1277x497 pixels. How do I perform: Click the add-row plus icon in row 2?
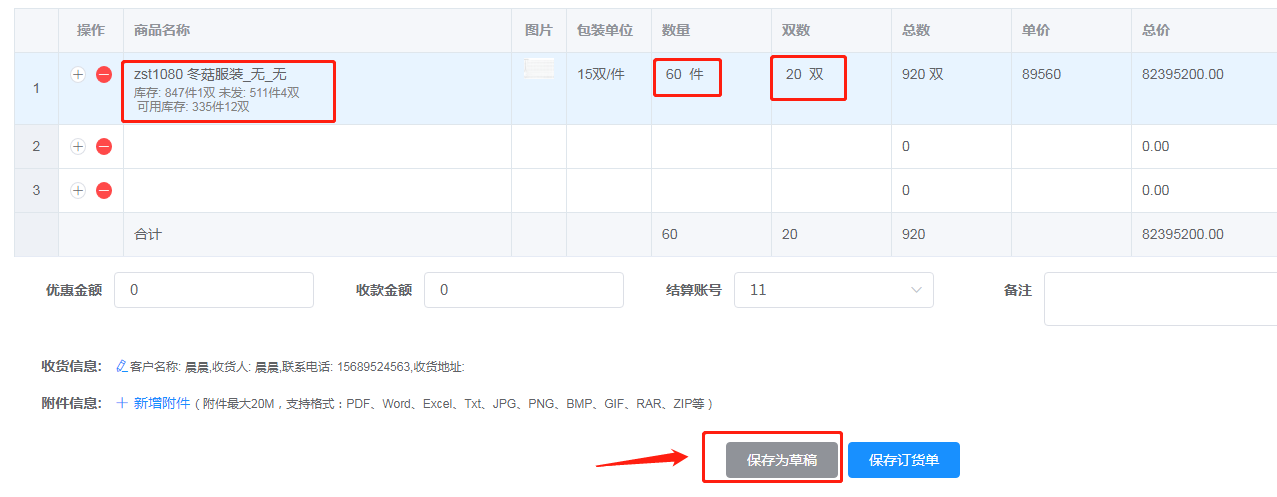(x=78, y=146)
